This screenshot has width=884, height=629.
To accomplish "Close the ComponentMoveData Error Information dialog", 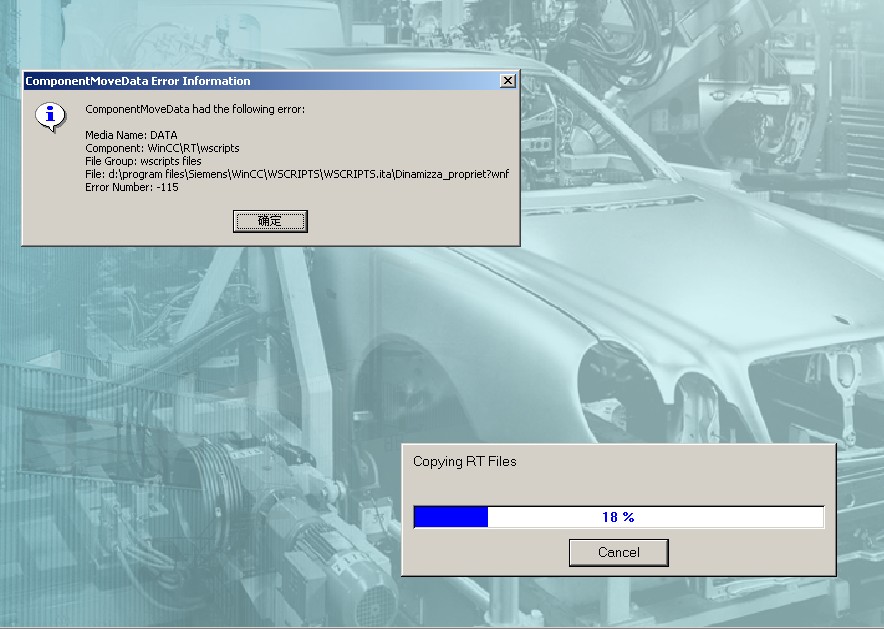I will tap(507, 81).
